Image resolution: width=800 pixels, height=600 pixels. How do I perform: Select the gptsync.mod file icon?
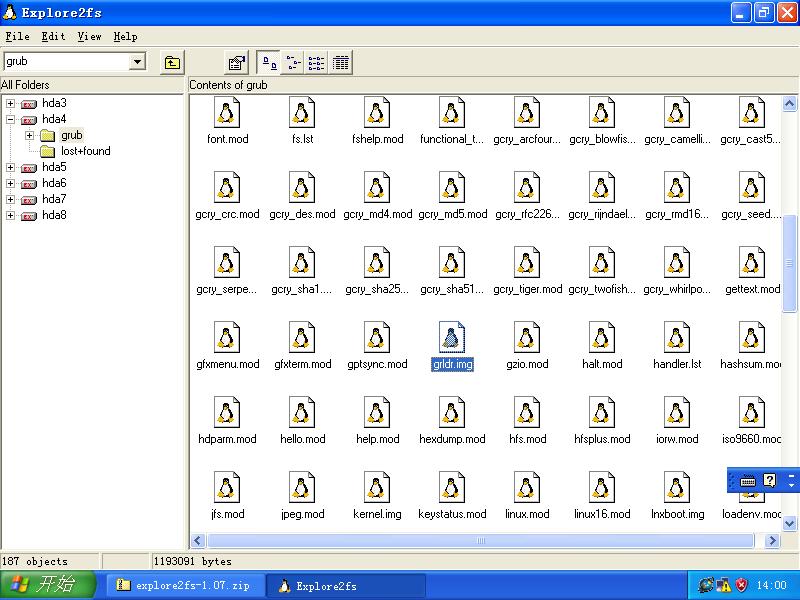[377, 337]
